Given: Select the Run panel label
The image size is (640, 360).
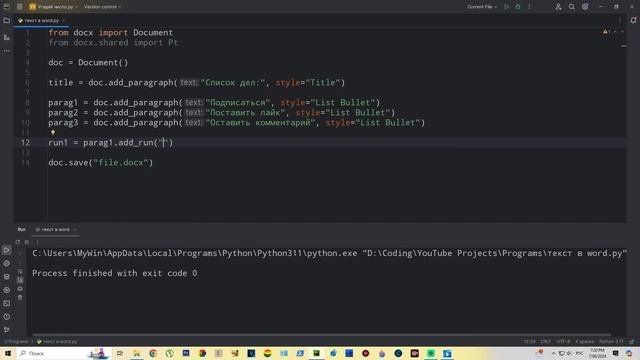Looking at the screenshot, I should point(21,229).
